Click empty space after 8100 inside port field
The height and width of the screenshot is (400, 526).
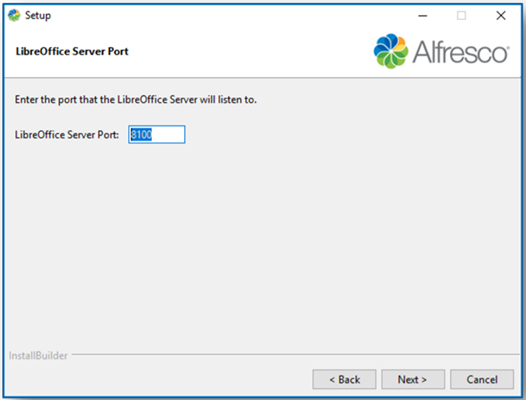point(168,135)
